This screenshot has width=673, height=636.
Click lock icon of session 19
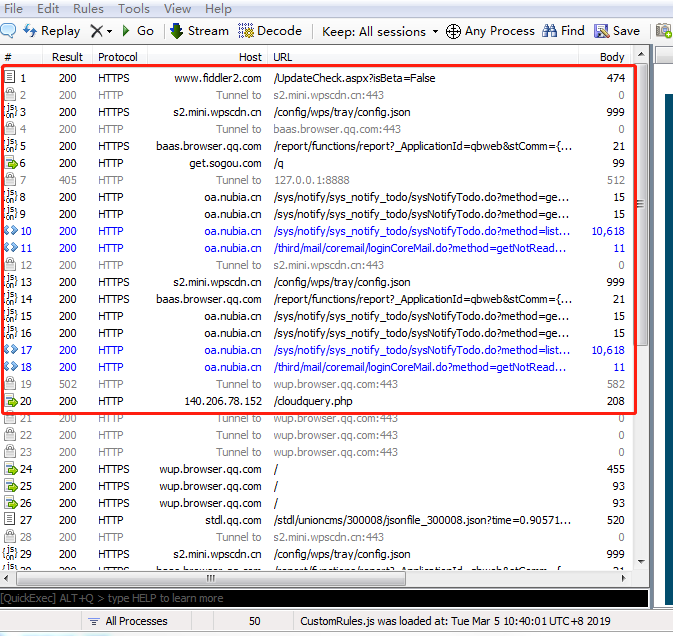10,383
